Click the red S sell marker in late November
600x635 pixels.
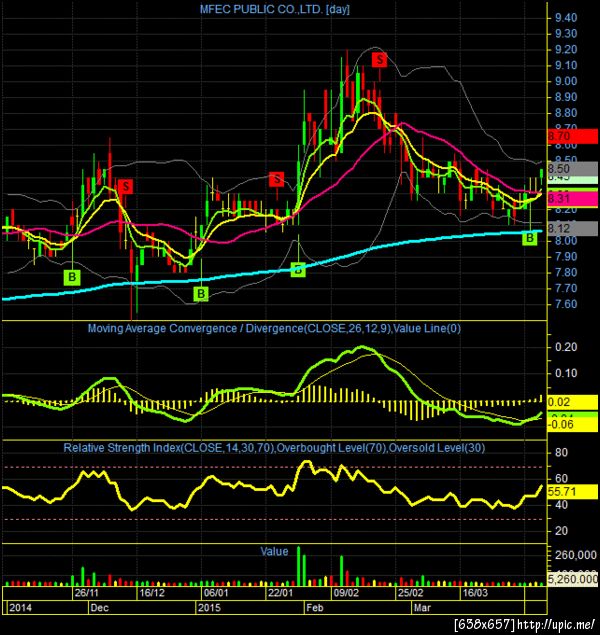coord(126,187)
